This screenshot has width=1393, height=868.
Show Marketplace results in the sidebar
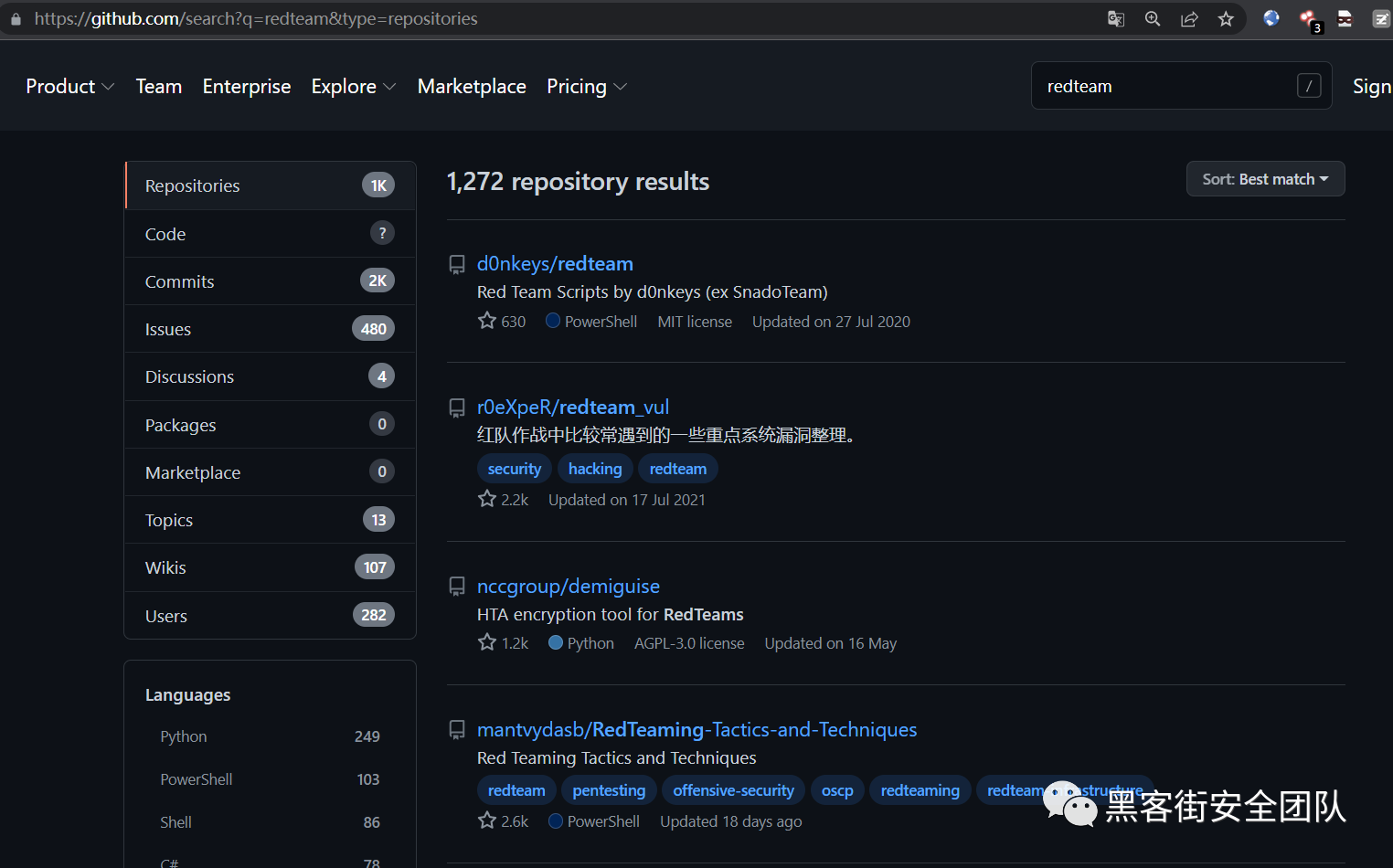[x=271, y=472]
